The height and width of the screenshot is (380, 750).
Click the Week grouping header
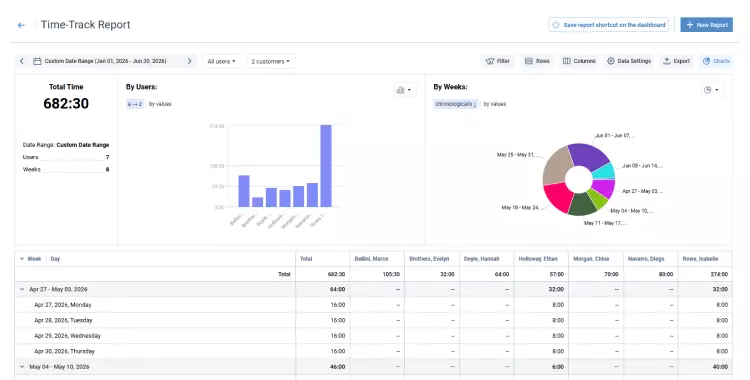pos(34,259)
